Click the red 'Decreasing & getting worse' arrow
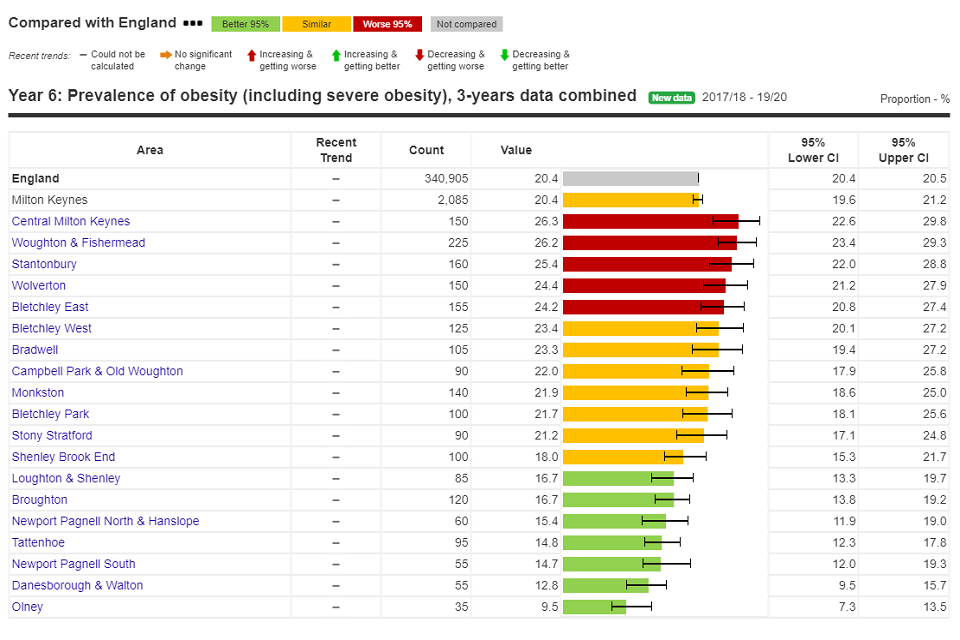Viewport: 960px width, 640px height. [419, 55]
